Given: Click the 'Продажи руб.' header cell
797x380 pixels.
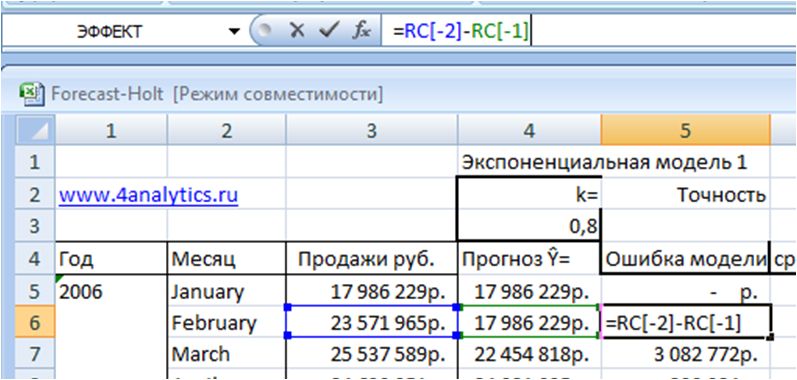Looking at the screenshot, I should (372, 259).
